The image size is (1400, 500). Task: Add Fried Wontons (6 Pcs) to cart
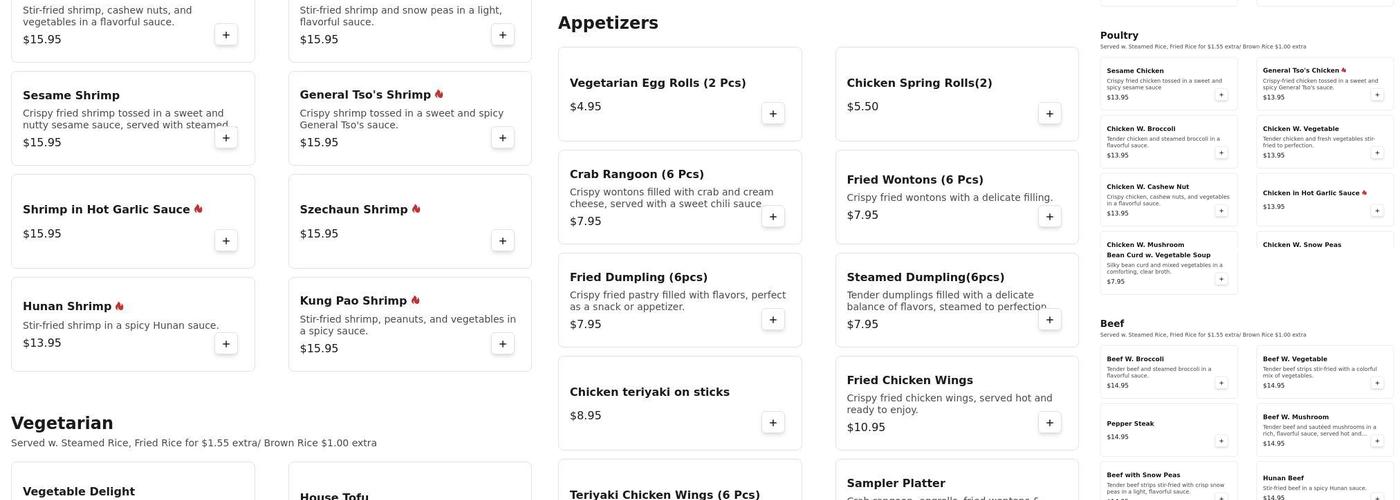click(1049, 217)
